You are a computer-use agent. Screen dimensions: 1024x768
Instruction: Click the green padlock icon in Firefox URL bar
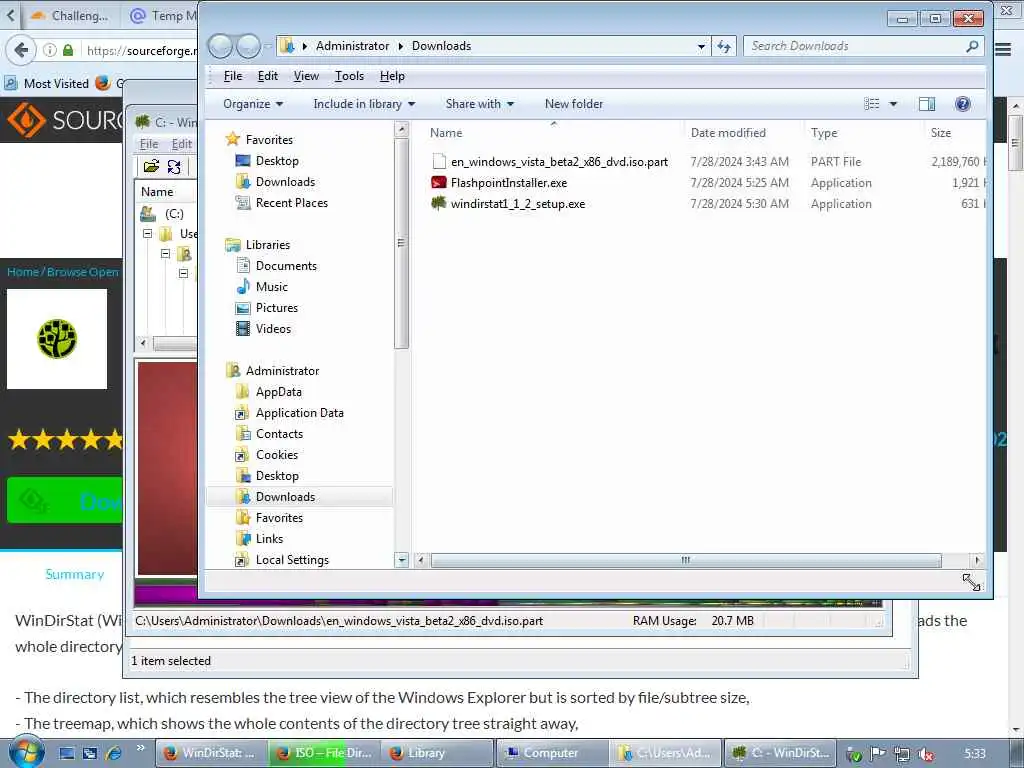tap(68, 50)
